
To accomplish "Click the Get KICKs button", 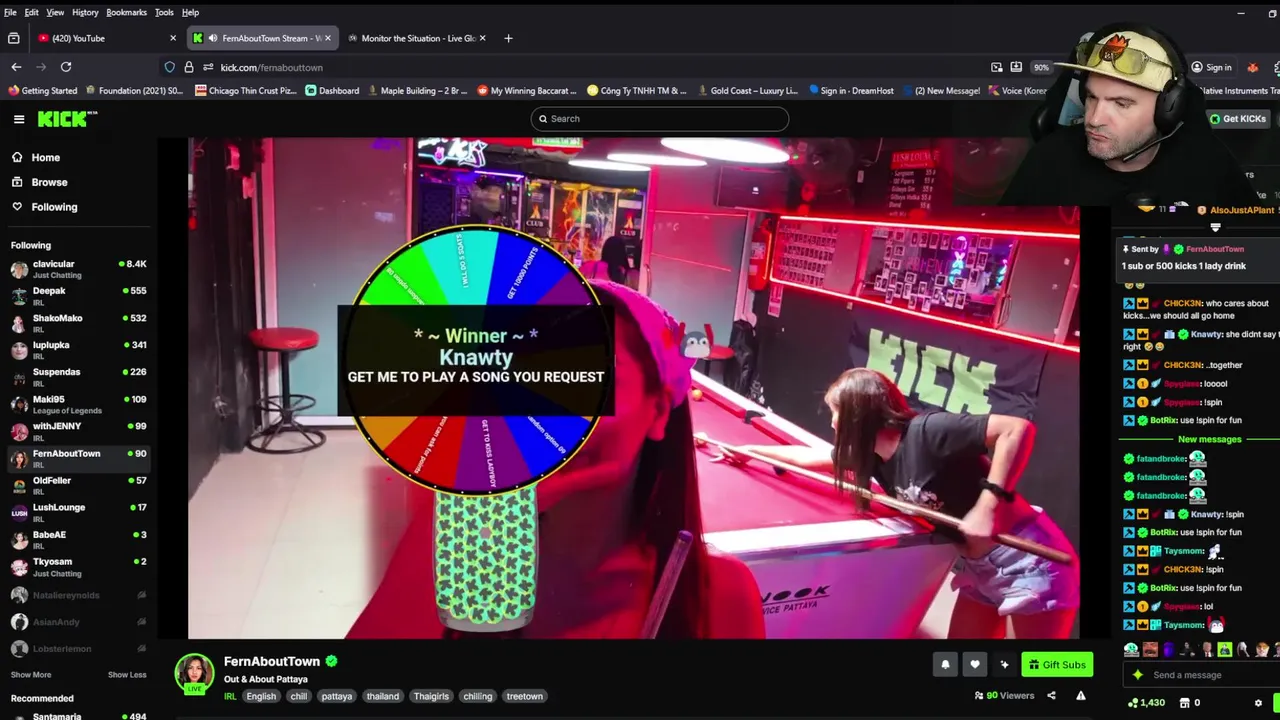I will (x=1238, y=119).
